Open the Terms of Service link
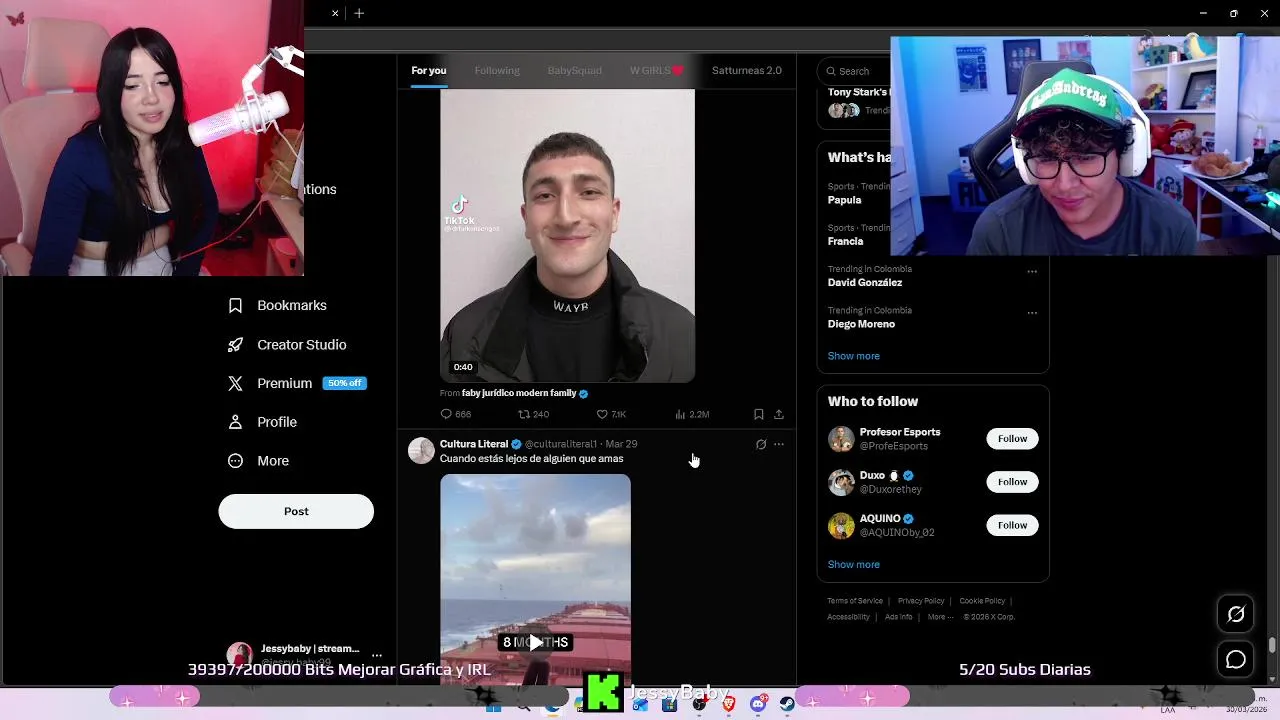Screen dimensions: 1280x720 (855, 601)
